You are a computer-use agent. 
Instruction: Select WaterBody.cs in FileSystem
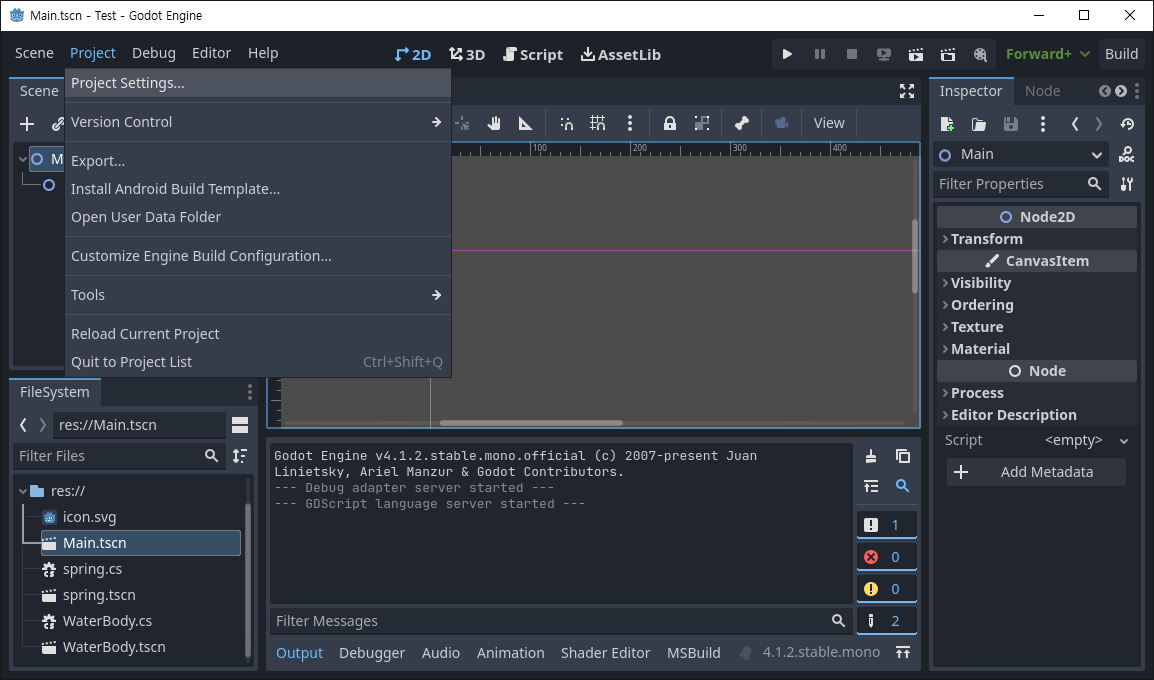(107, 621)
